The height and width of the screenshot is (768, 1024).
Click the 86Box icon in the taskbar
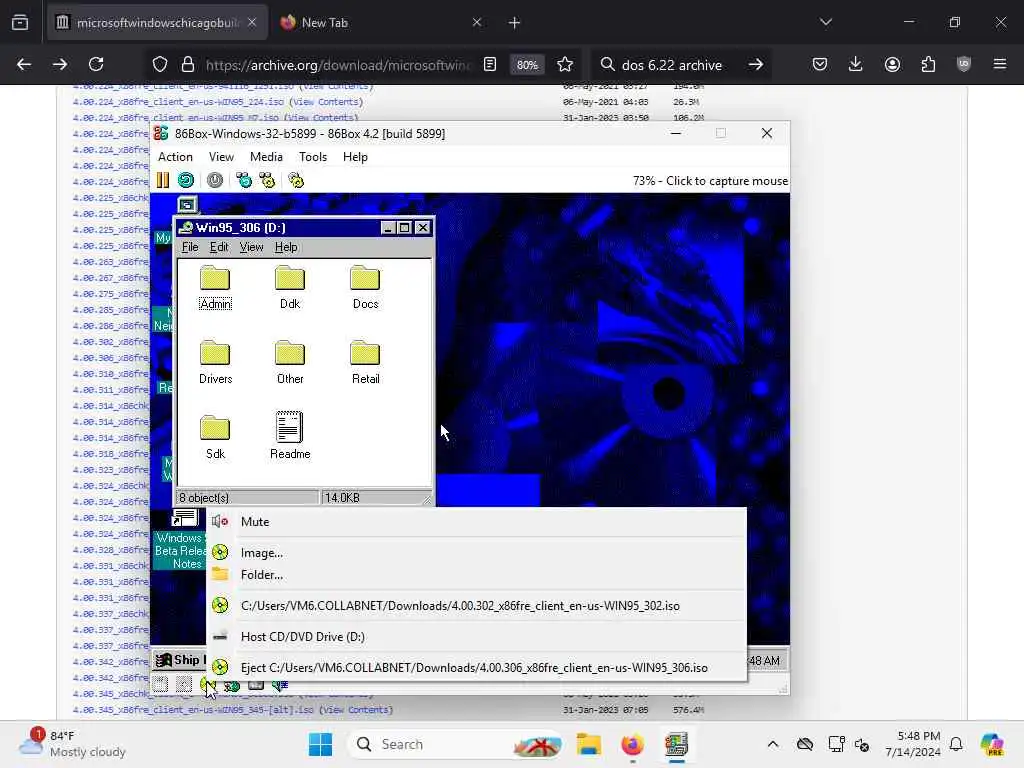click(x=677, y=744)
